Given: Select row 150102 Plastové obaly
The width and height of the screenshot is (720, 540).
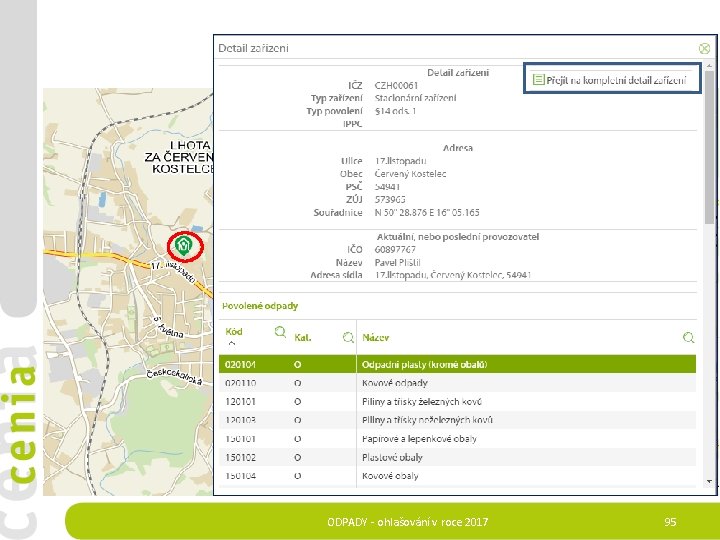Looking at the screenshot, I should pos(457,457).
